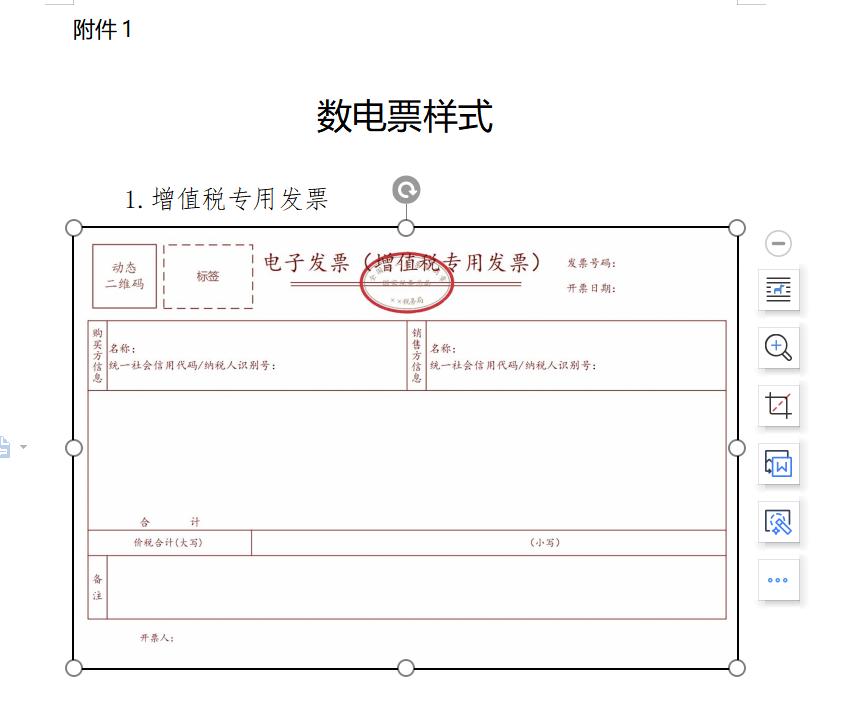
Task: Click the paste options icon at left margin
Action: [4, 447]
